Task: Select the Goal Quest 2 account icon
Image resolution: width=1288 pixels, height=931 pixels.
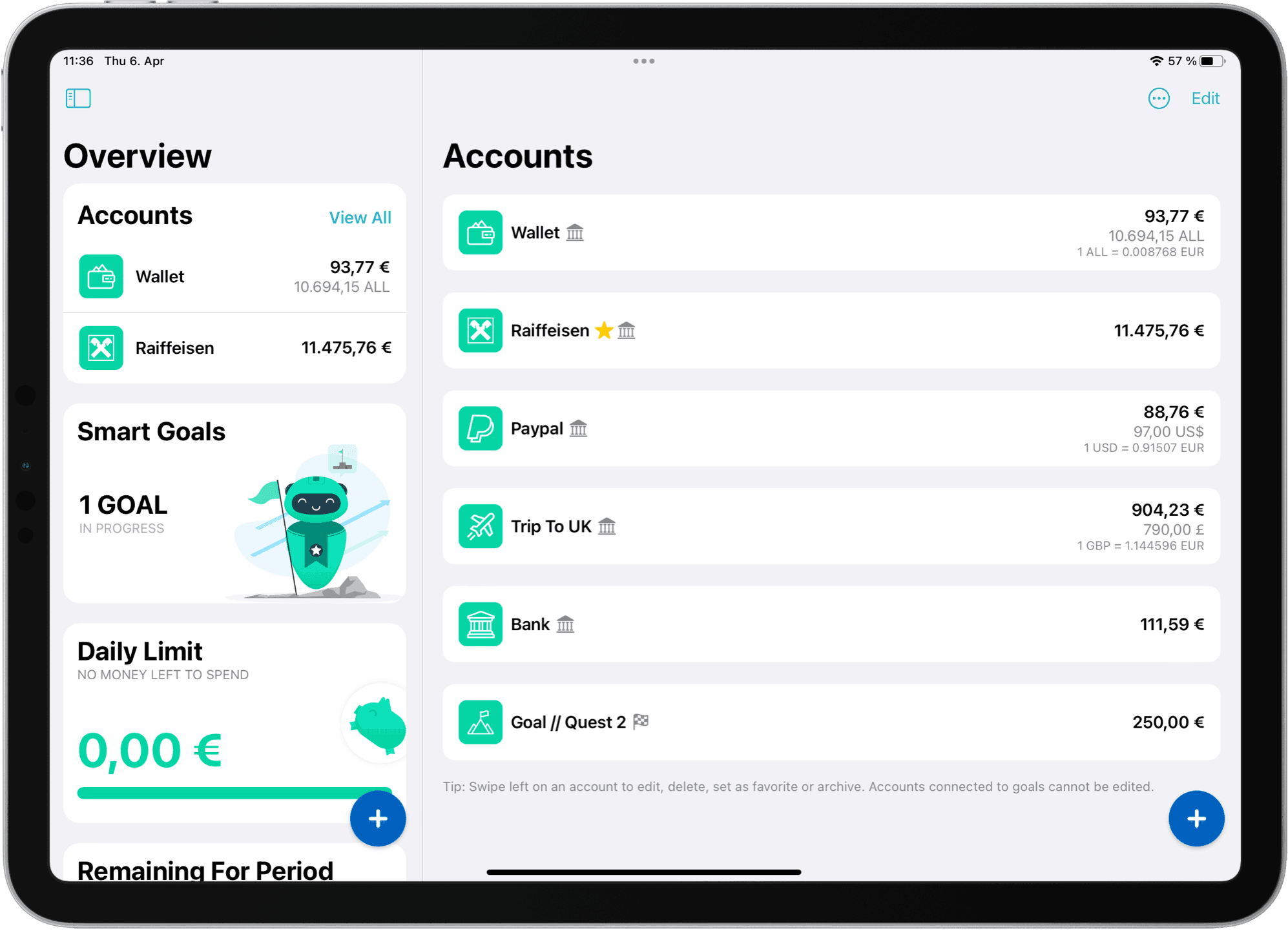Action: pyautogui.click(x=480, y=722)
